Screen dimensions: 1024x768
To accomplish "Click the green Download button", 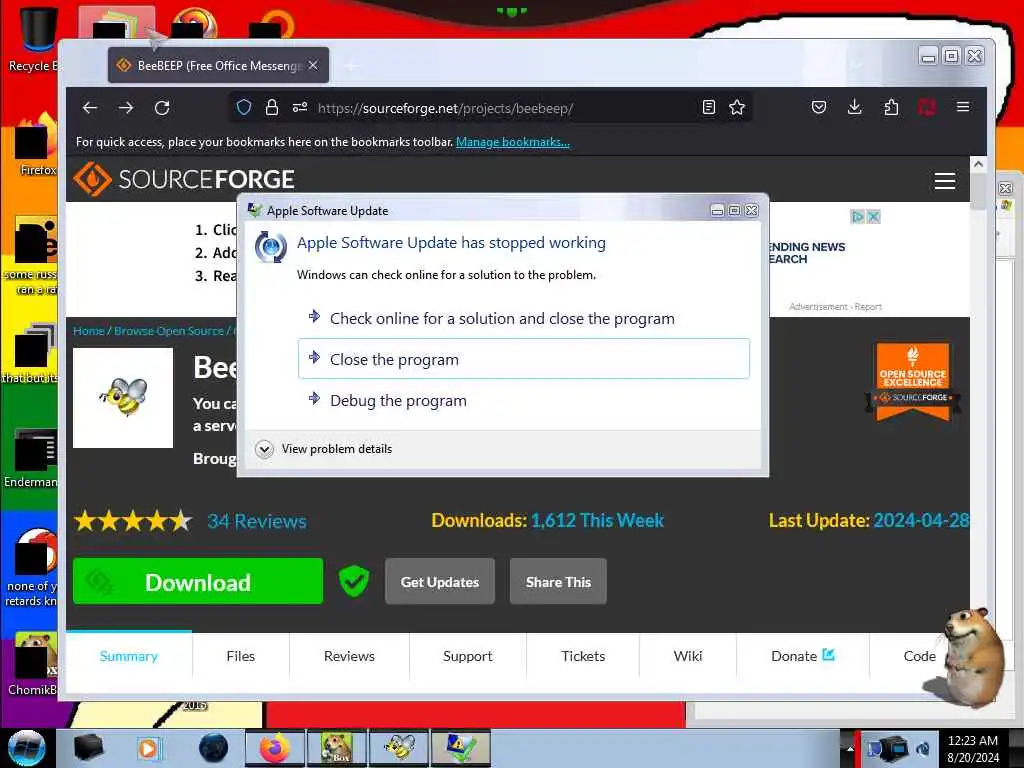I will [198, 581].
